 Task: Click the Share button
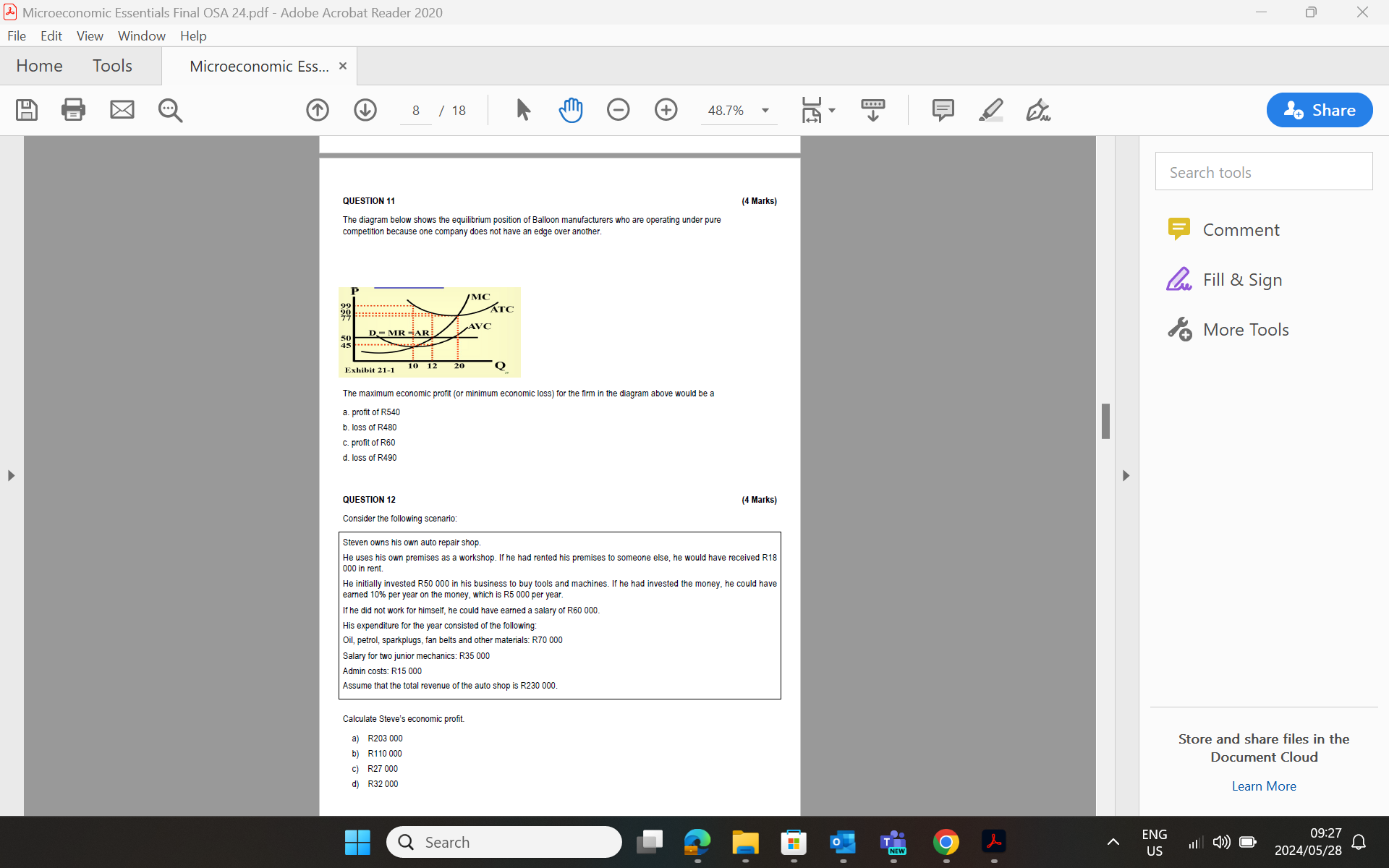pos(1319,110)
